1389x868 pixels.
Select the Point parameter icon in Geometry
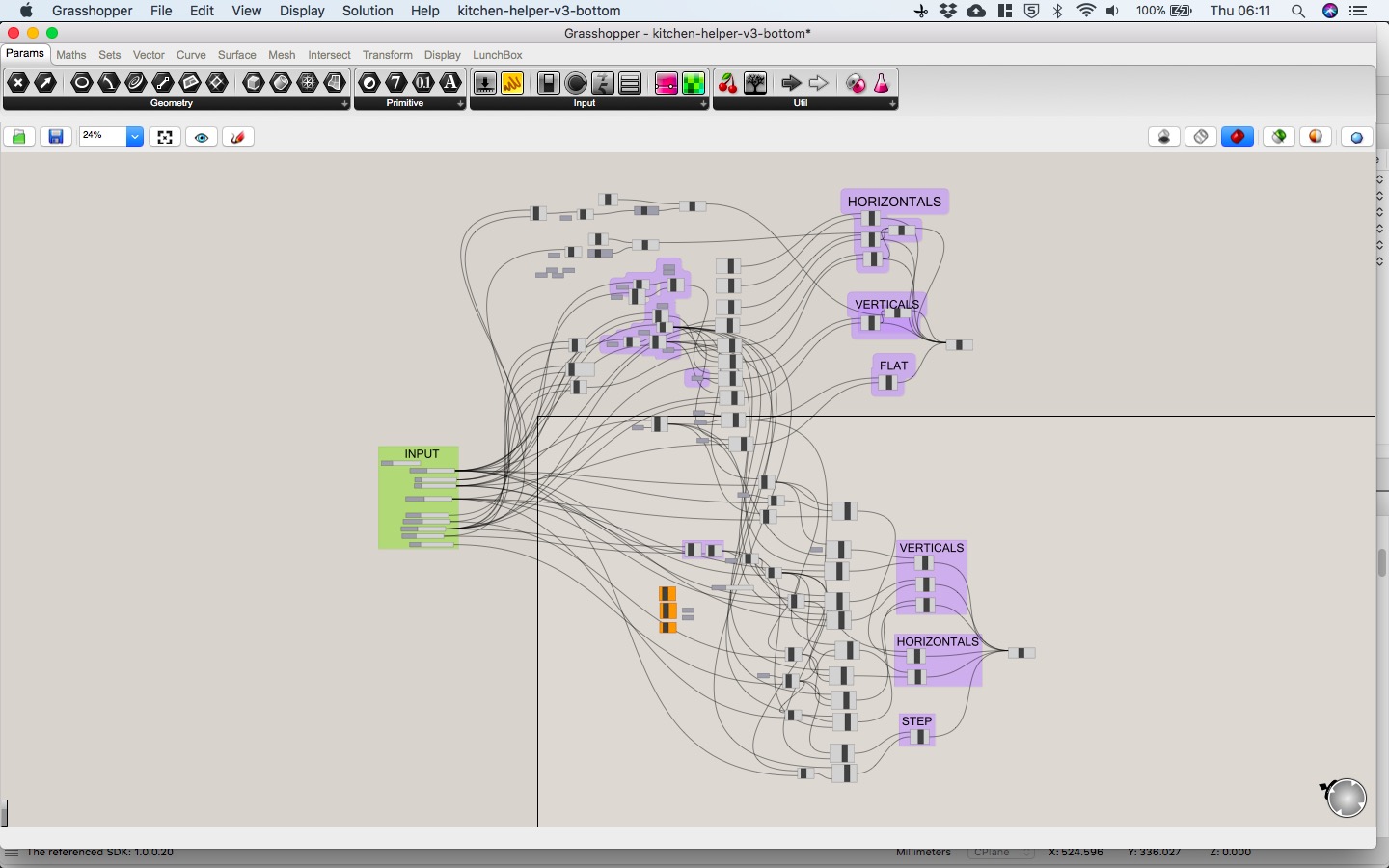click(18, 83)
